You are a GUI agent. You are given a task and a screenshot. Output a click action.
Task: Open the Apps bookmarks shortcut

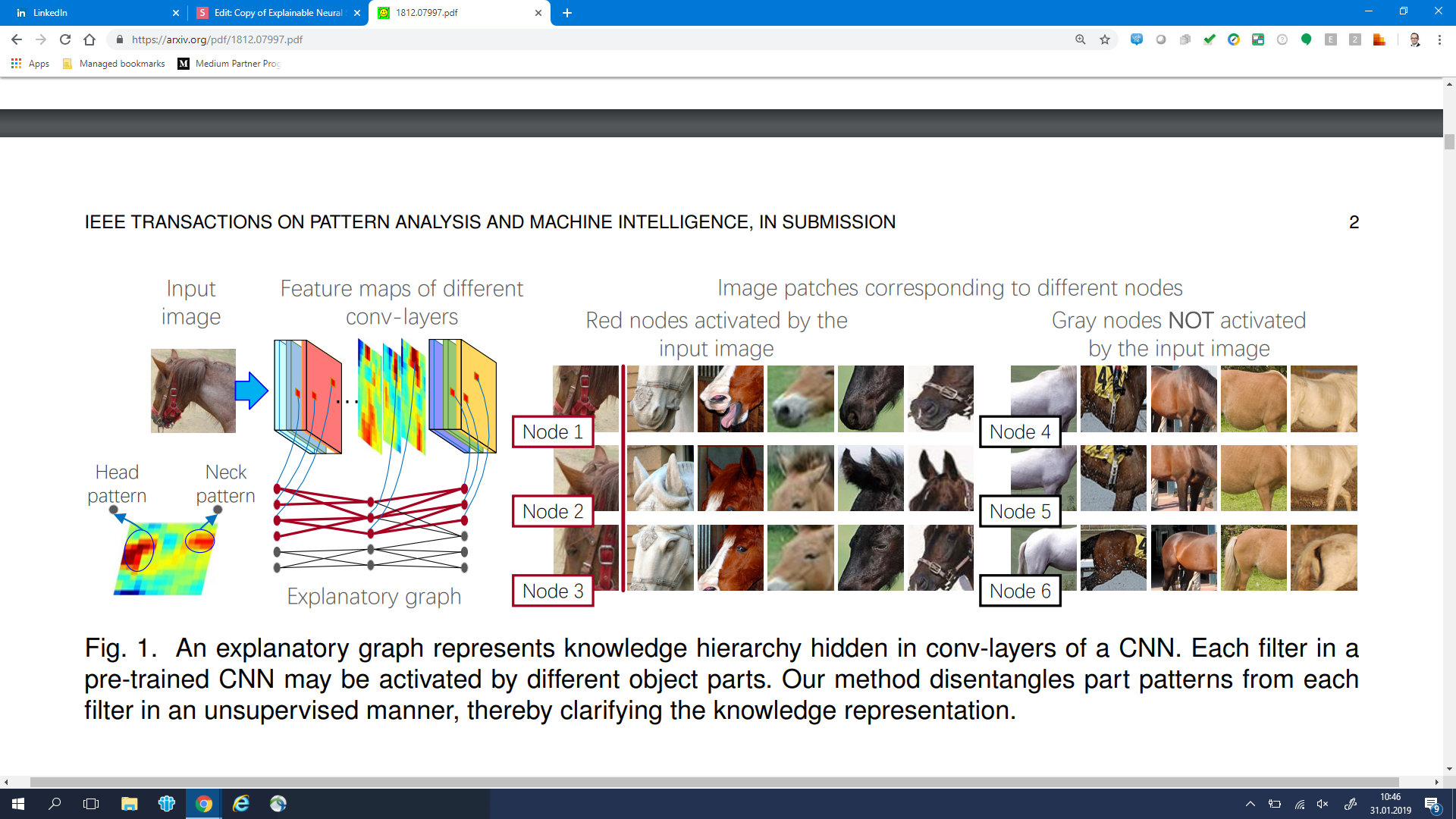tap(30, 64)
